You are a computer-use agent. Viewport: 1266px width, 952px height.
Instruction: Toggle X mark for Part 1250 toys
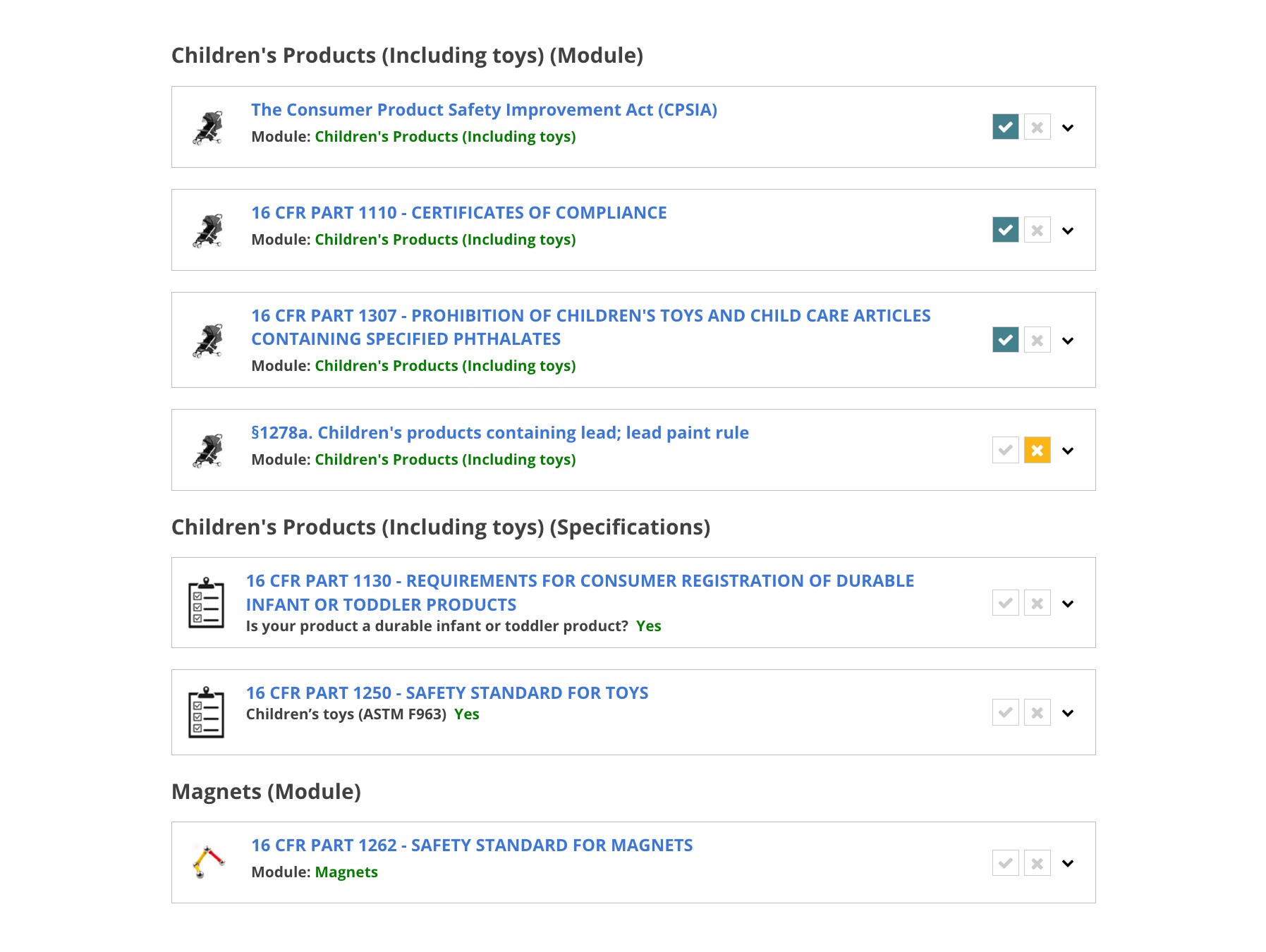click(1037, 712)
